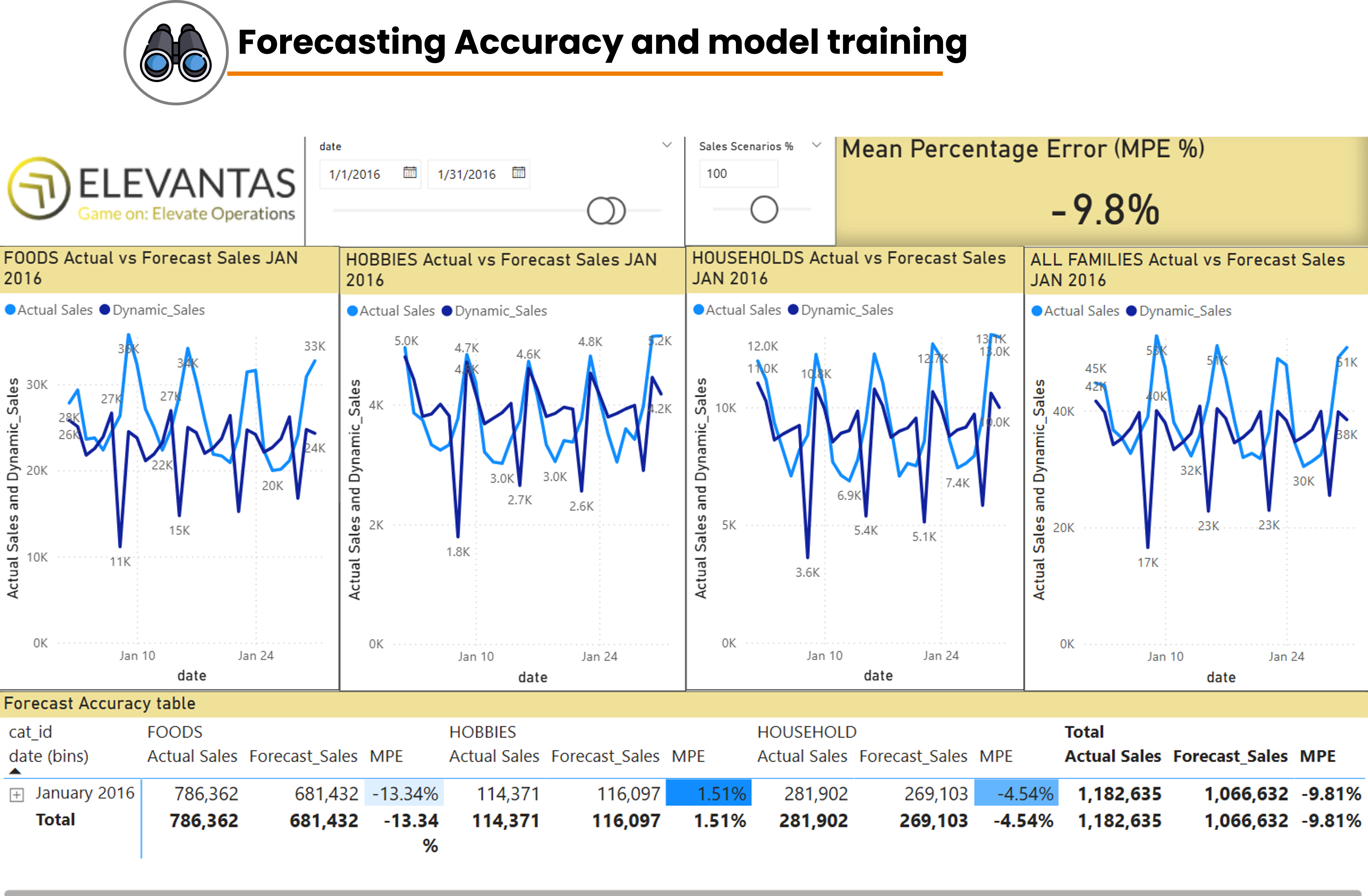This screenshot has height=896, width=1368.
Task: Open the start date calendar picker
Action: click(x=410, y=172)
